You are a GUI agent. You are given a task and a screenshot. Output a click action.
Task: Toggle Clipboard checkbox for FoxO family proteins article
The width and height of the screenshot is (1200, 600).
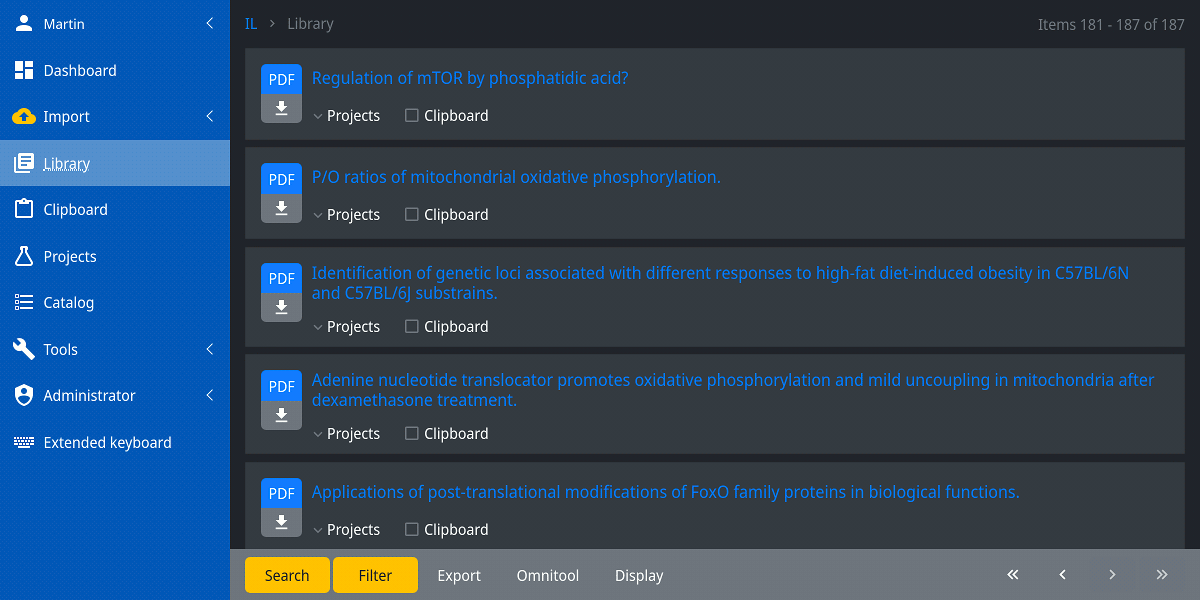(x=412, y=530)
